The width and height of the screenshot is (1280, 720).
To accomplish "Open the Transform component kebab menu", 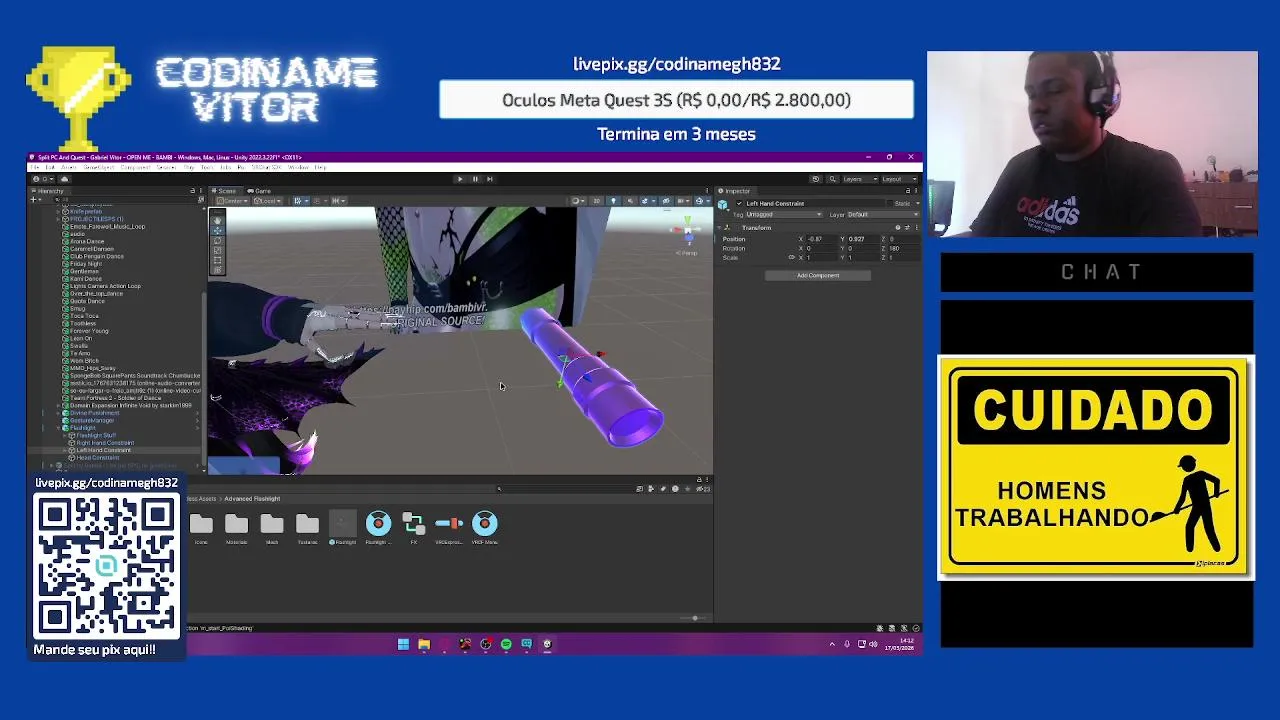I will [917, 228].
